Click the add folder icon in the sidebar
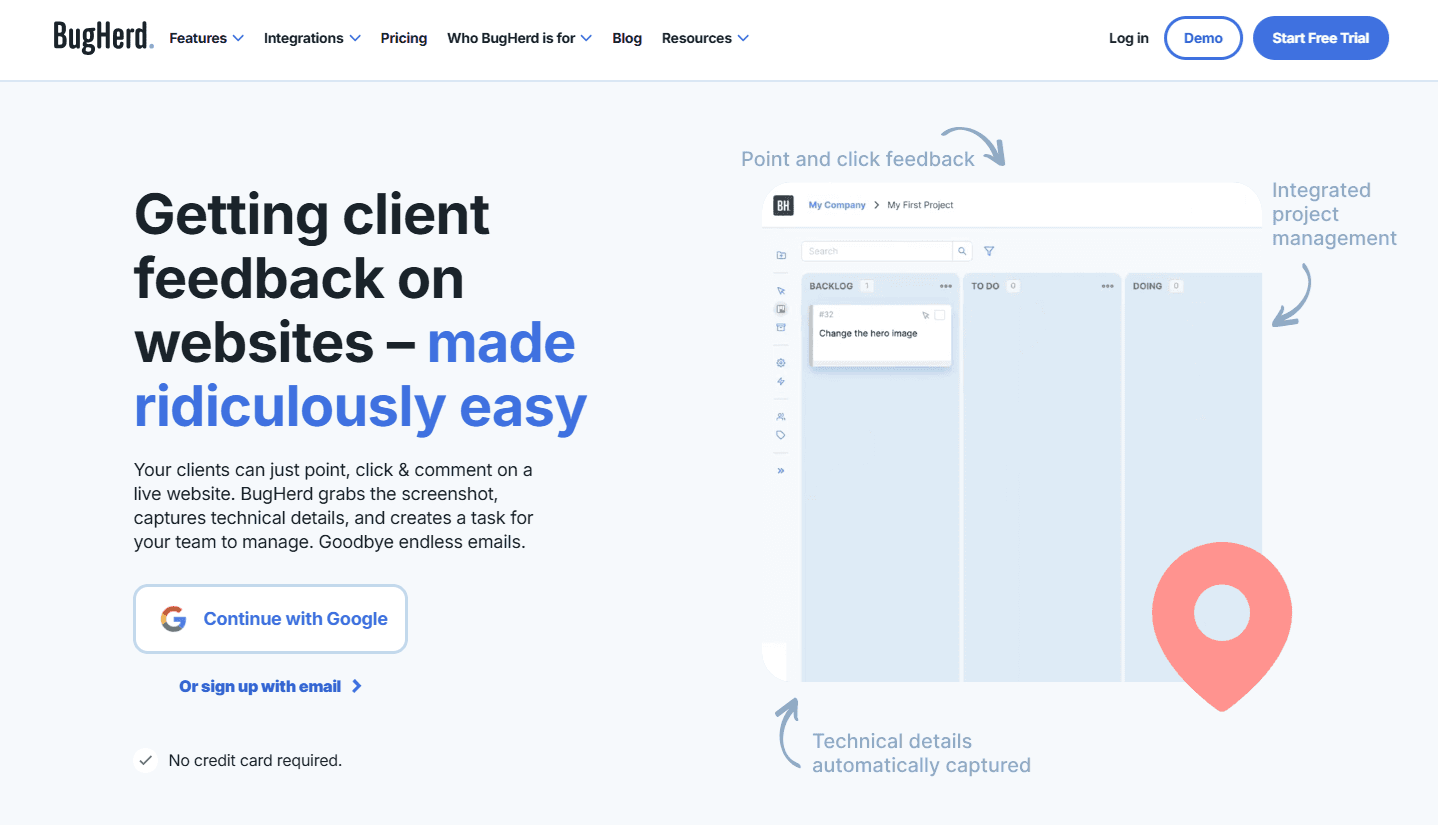The image size is (1438, 825). click(781, 255)
